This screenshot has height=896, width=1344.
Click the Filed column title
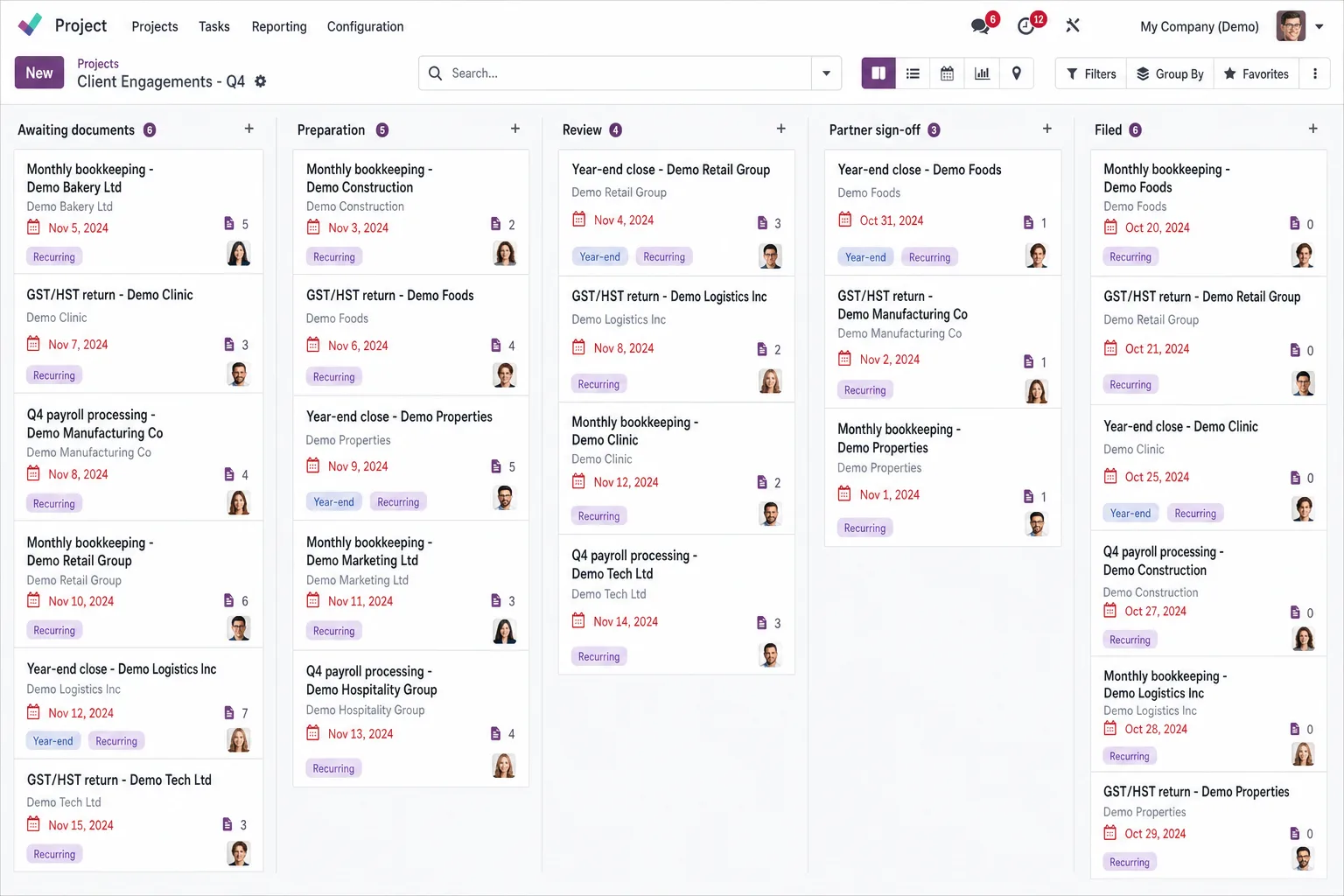coord(1109,129)
